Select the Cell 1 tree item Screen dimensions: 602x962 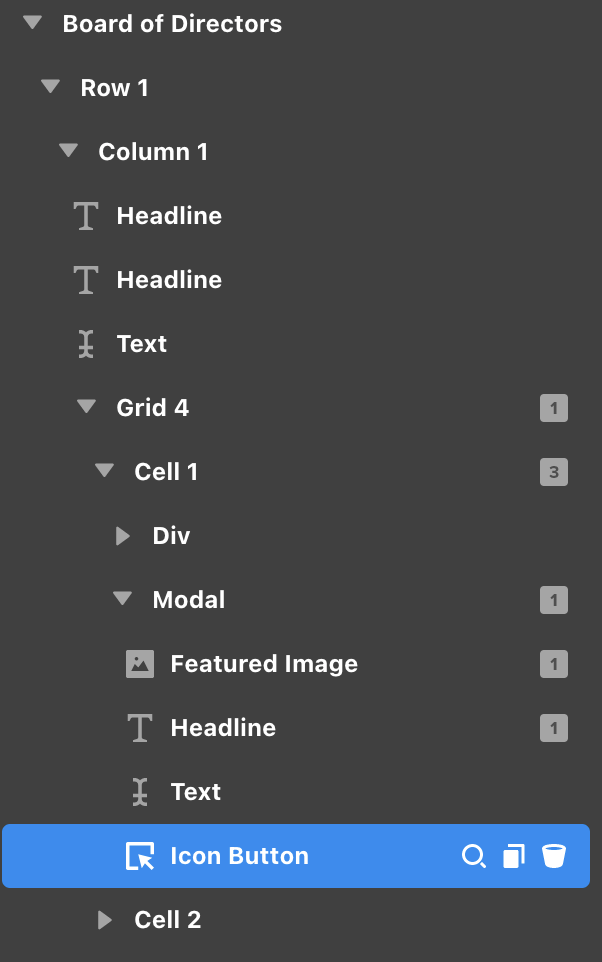coord(166,472)
